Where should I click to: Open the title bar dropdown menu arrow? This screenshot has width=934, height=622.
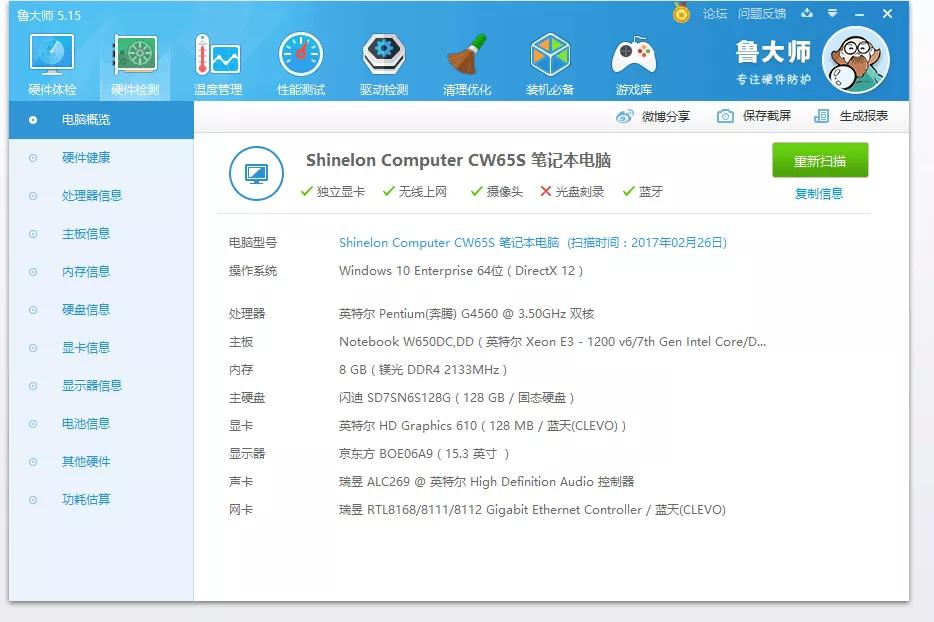pos(833,13)
